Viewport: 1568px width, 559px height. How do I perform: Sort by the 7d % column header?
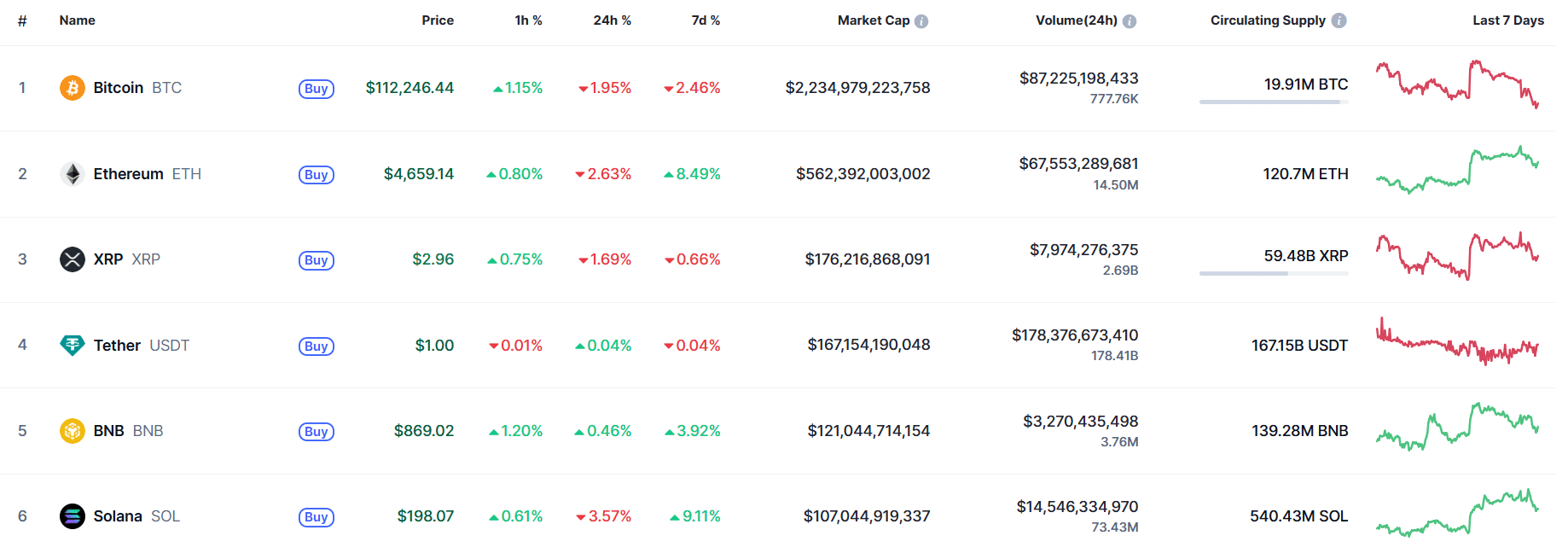(x=706, y=20)
